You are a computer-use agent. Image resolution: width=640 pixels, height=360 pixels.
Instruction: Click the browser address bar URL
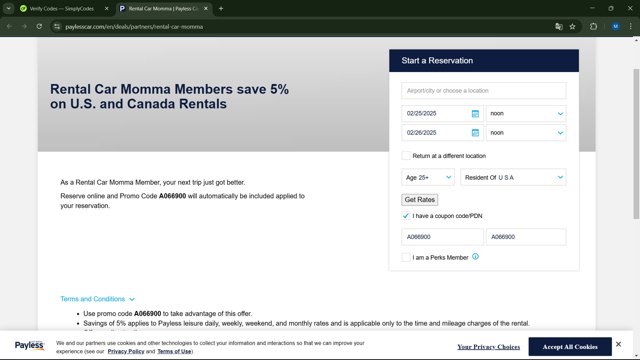coord(134,27)
